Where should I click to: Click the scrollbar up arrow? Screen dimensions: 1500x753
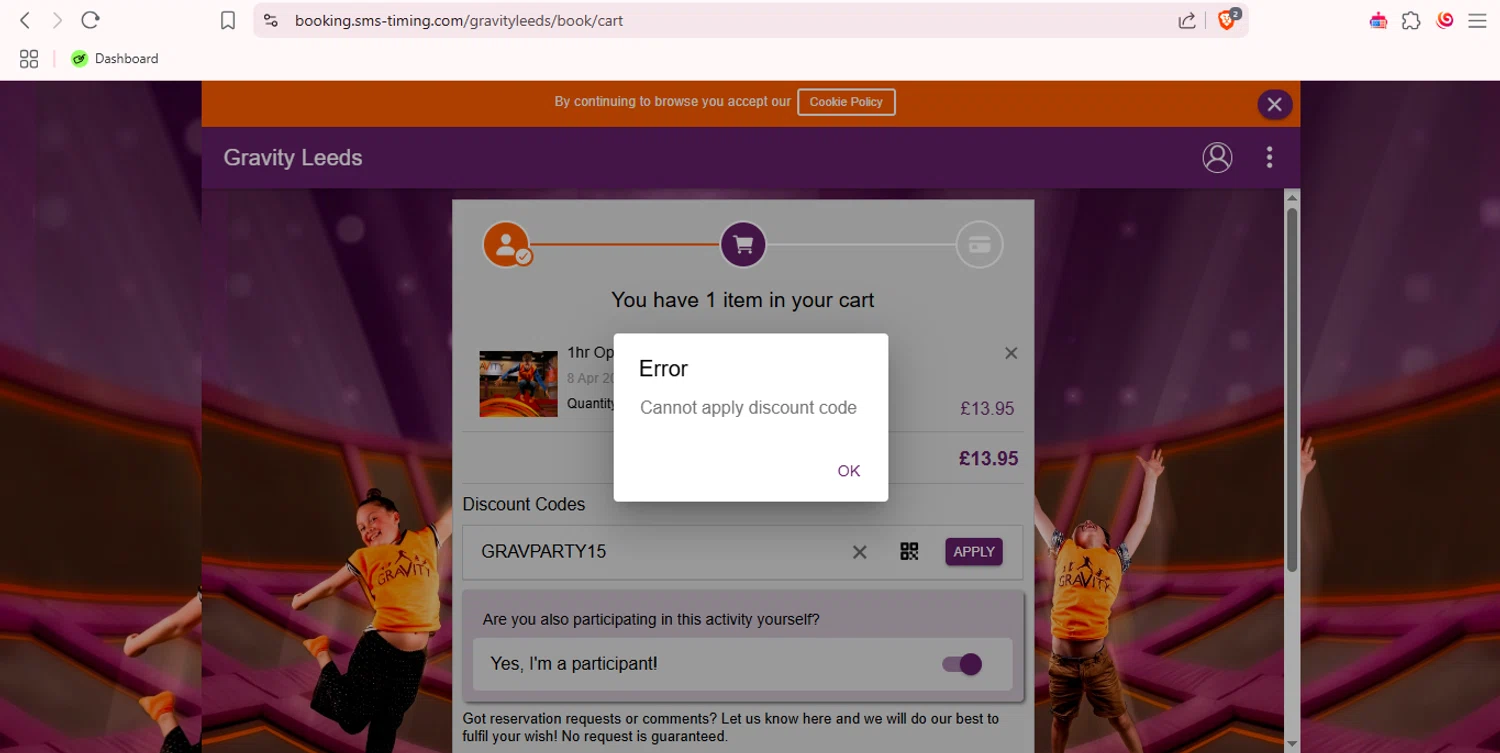tap(1292, 198)
